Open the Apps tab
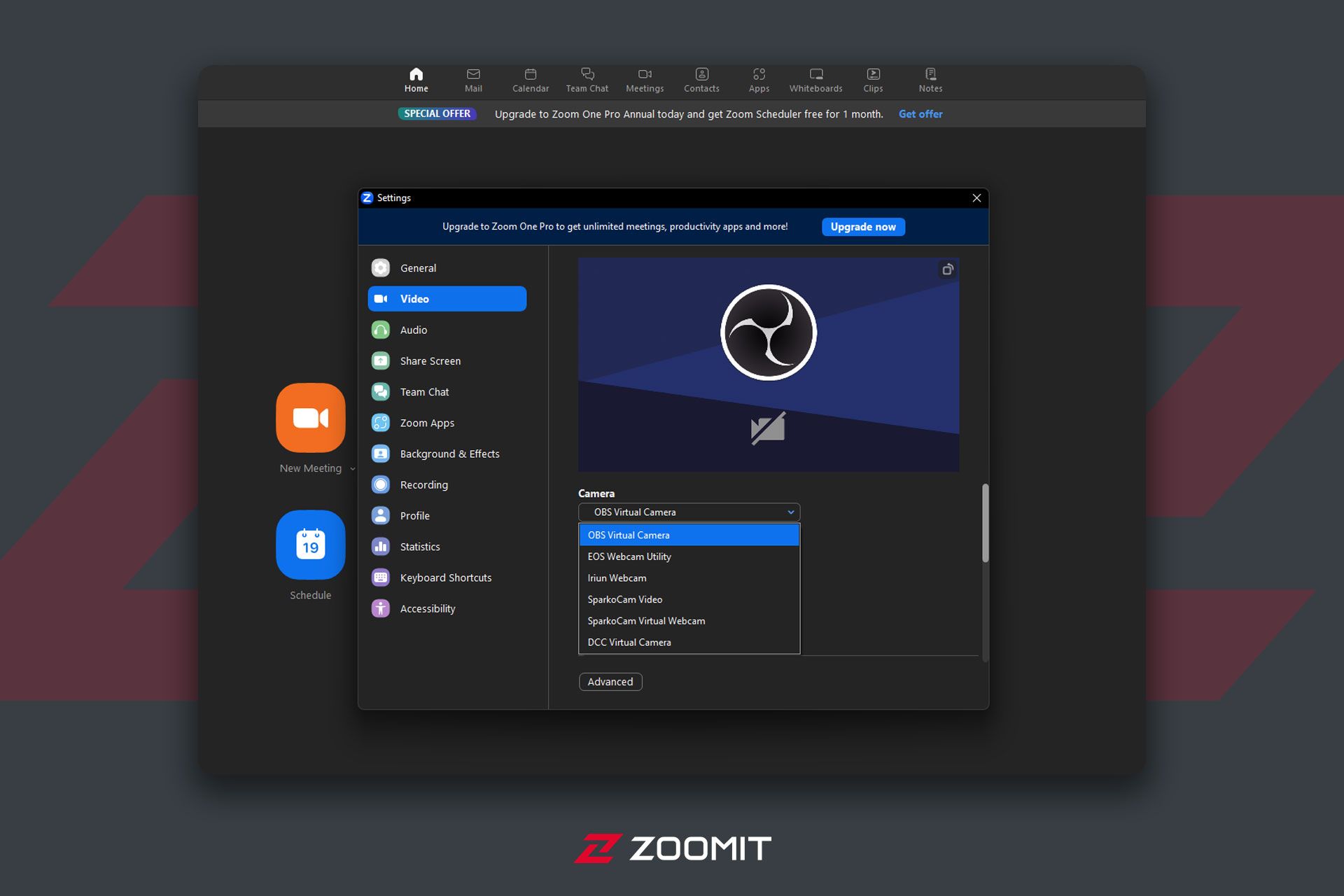Screen dimensions: 1344x896 (759, 80)
